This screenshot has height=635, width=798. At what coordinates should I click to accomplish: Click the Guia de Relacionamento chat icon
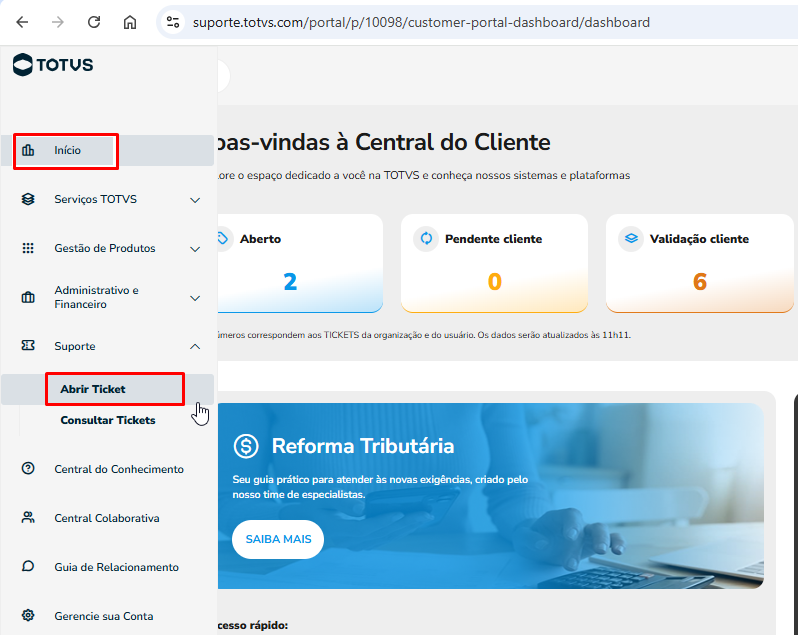[x=28, y=566]
